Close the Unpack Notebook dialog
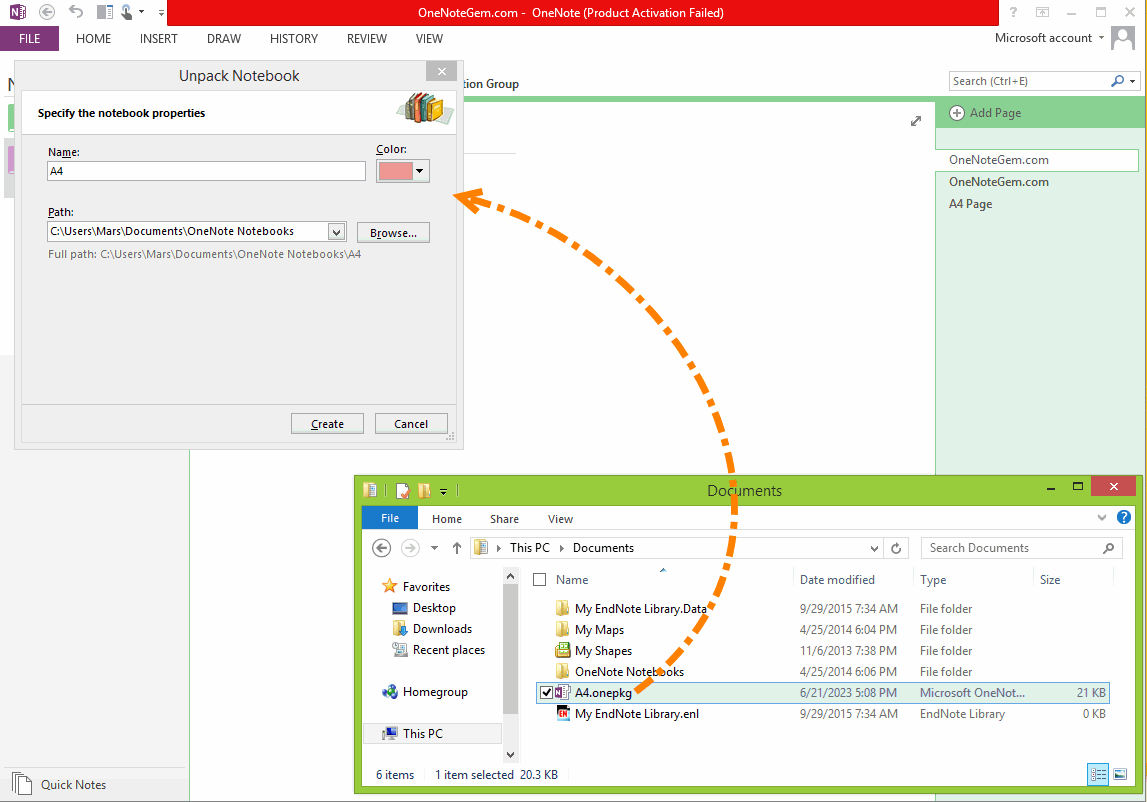The height and width of the screenshot is (802, 1147). click(x=442, y=71)
